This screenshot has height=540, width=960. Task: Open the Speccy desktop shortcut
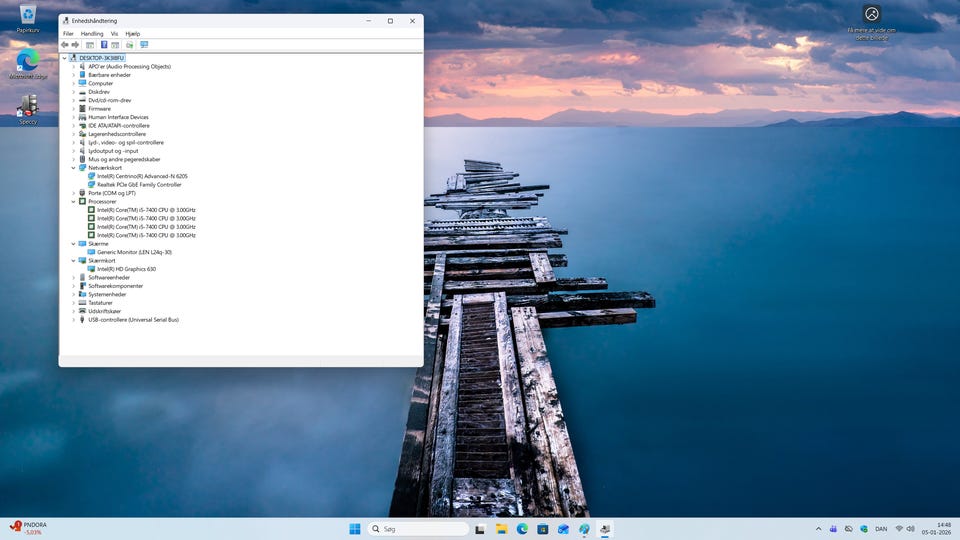[x=28, y=110]
